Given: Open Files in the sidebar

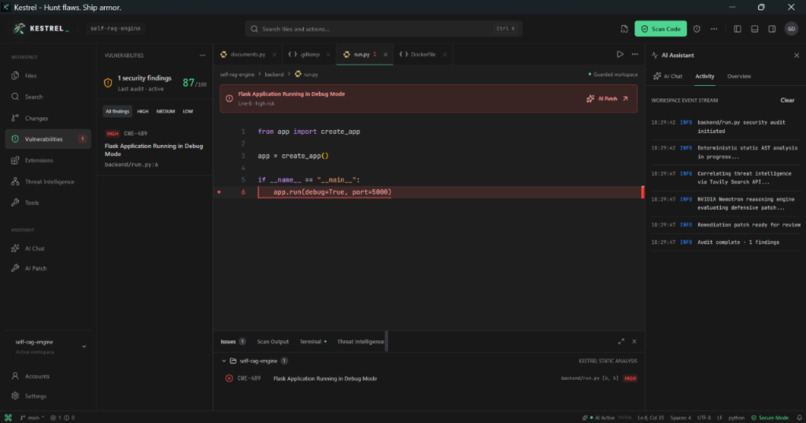Looking at the screenshot, I should point(48,76).
